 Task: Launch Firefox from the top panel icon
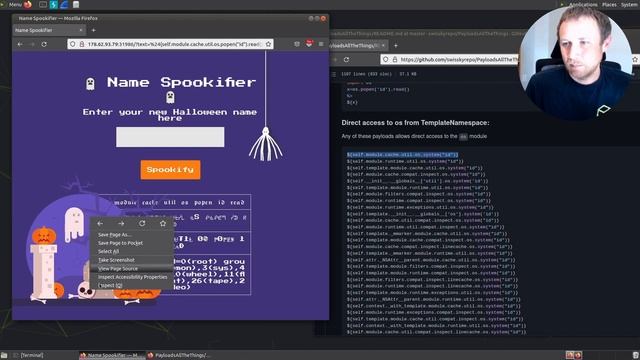(x=28, y=4)
